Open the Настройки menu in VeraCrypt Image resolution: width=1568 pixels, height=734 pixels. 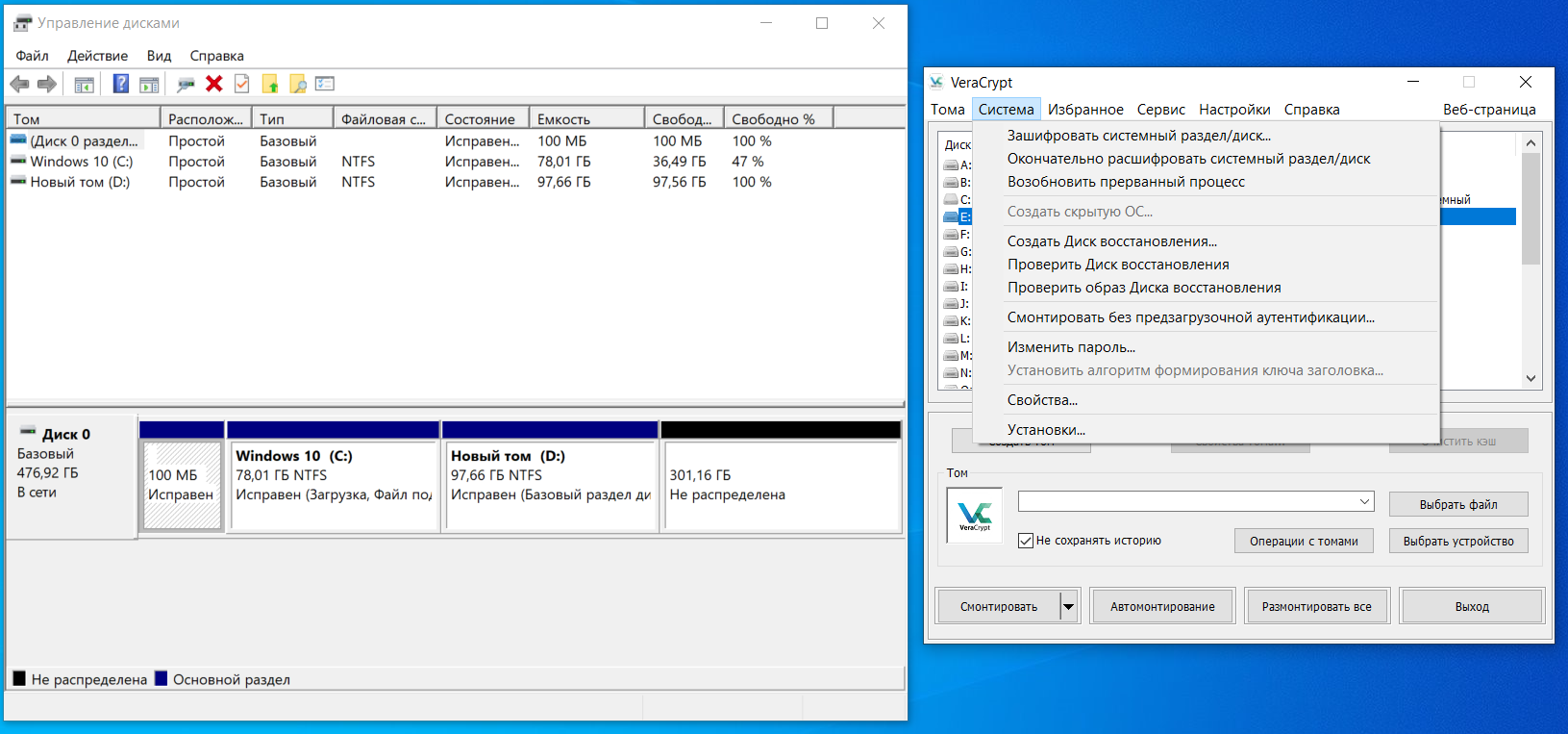1235,110
